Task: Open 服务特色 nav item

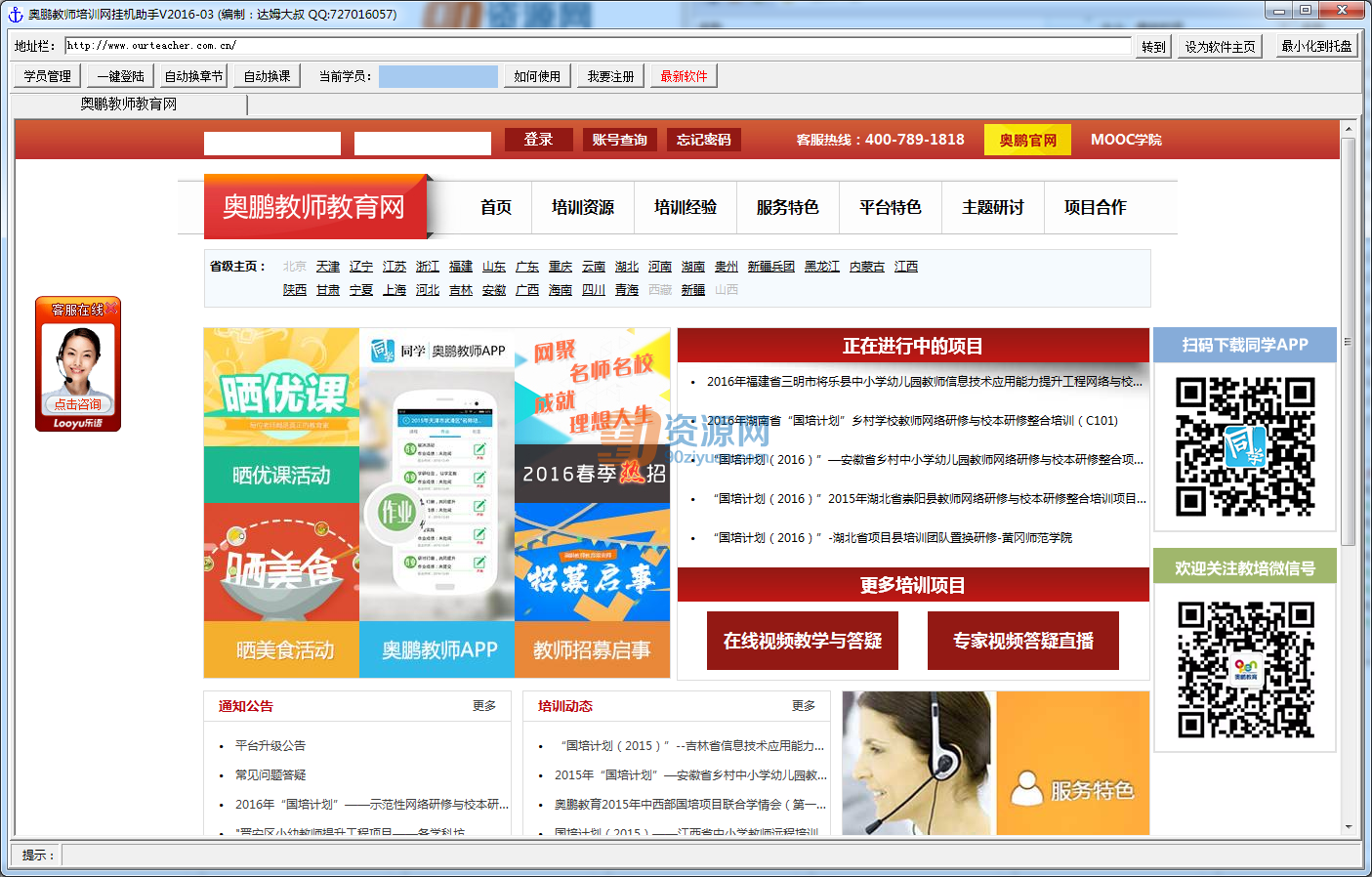Action: point(788,207)
